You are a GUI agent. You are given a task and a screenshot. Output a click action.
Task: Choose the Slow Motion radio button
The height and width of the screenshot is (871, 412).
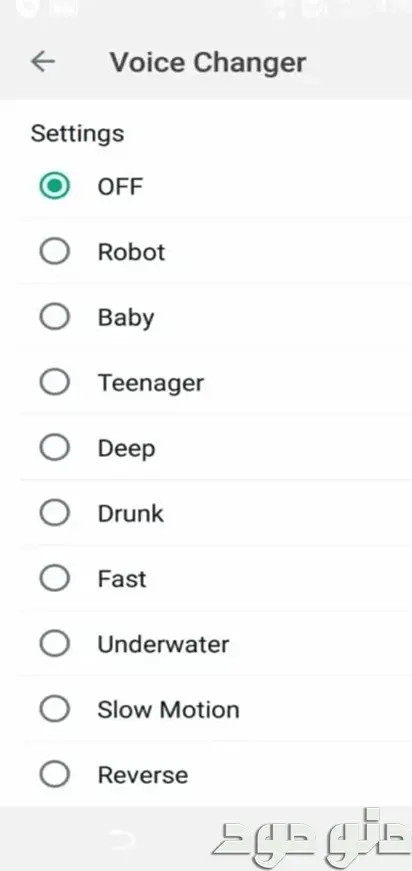pos(54,709)
